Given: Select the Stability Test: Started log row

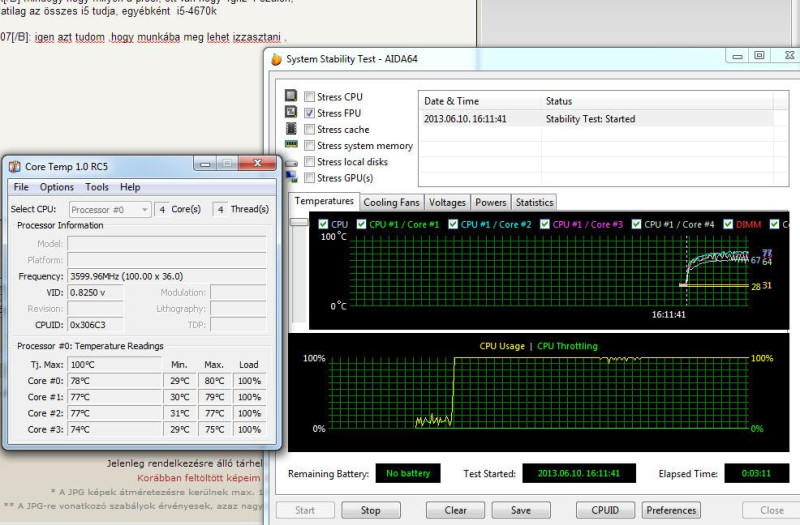Looking at the screenshot, I should [597, 119].
